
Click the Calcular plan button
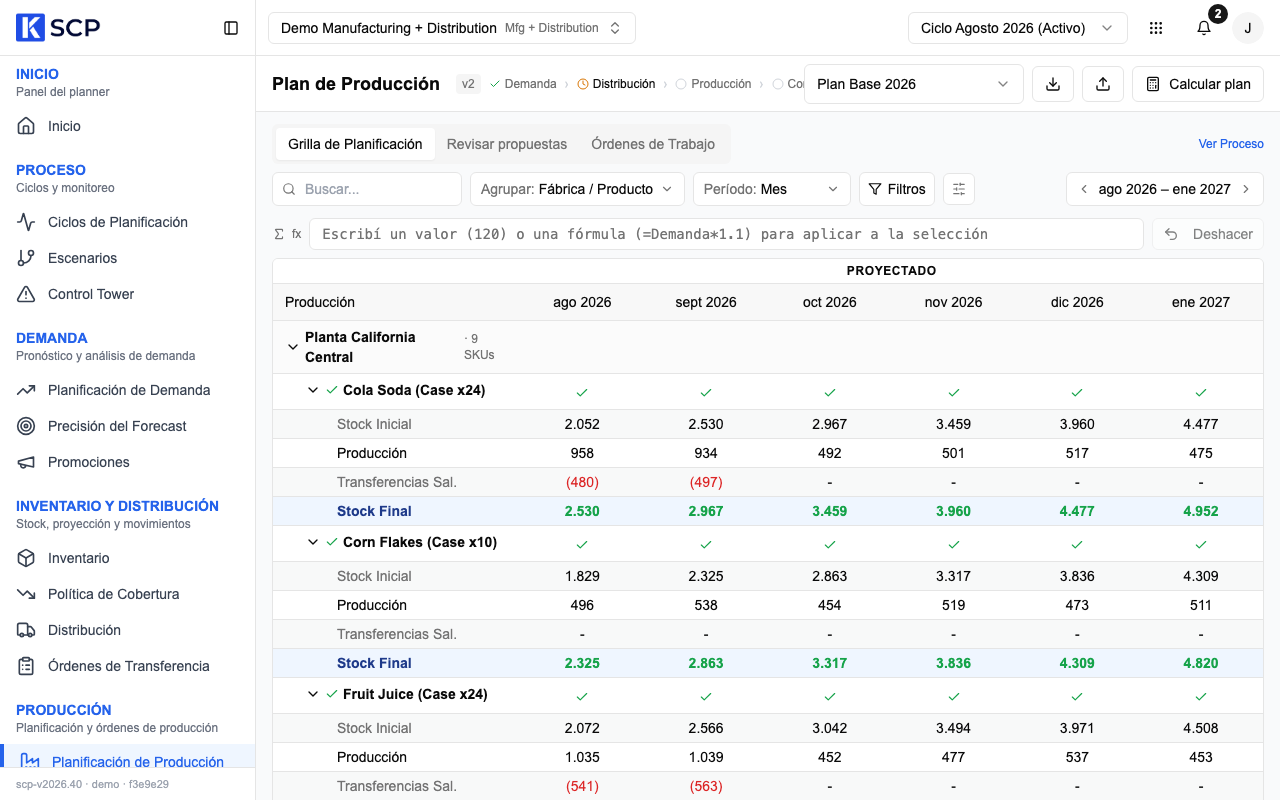1198,84
